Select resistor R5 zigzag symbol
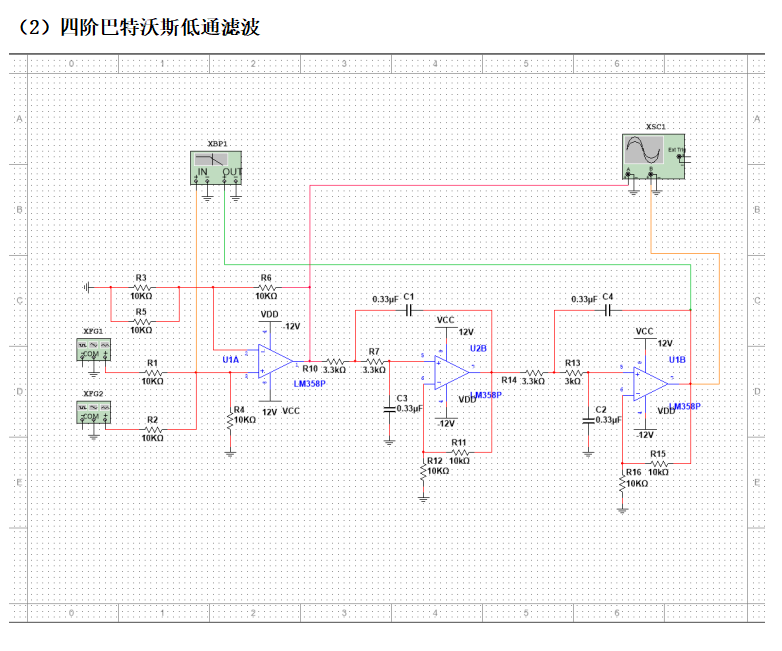 142,321
